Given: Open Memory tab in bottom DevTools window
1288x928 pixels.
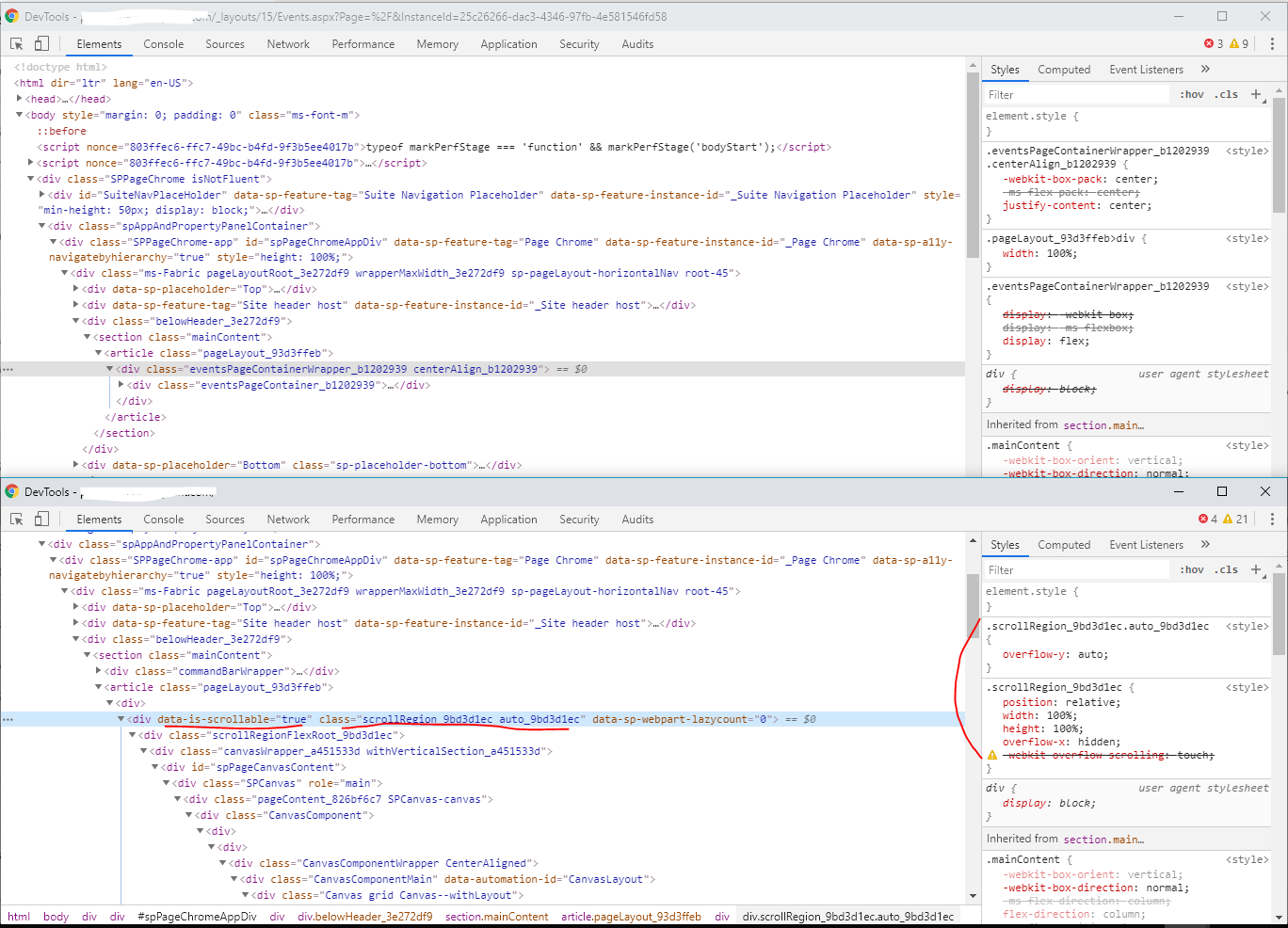Looking at the screenshot, I should point(438,520).
